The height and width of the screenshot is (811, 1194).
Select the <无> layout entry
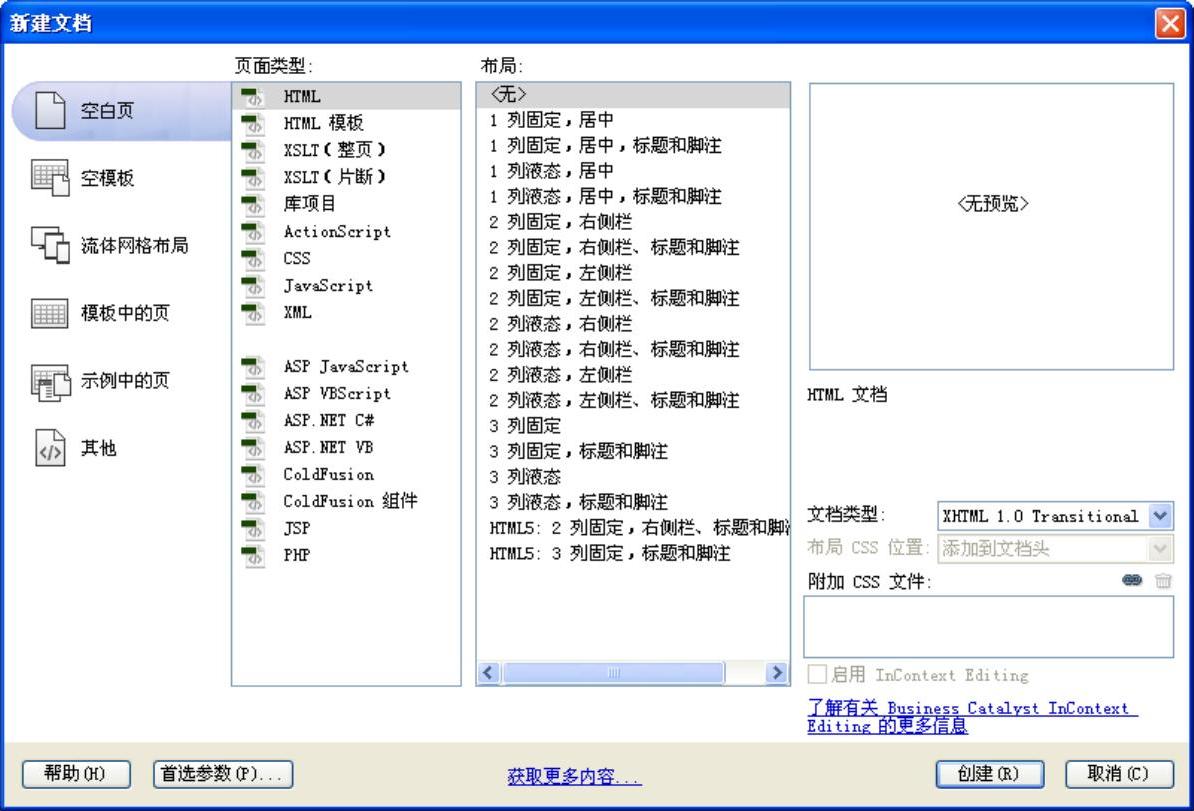634,94
